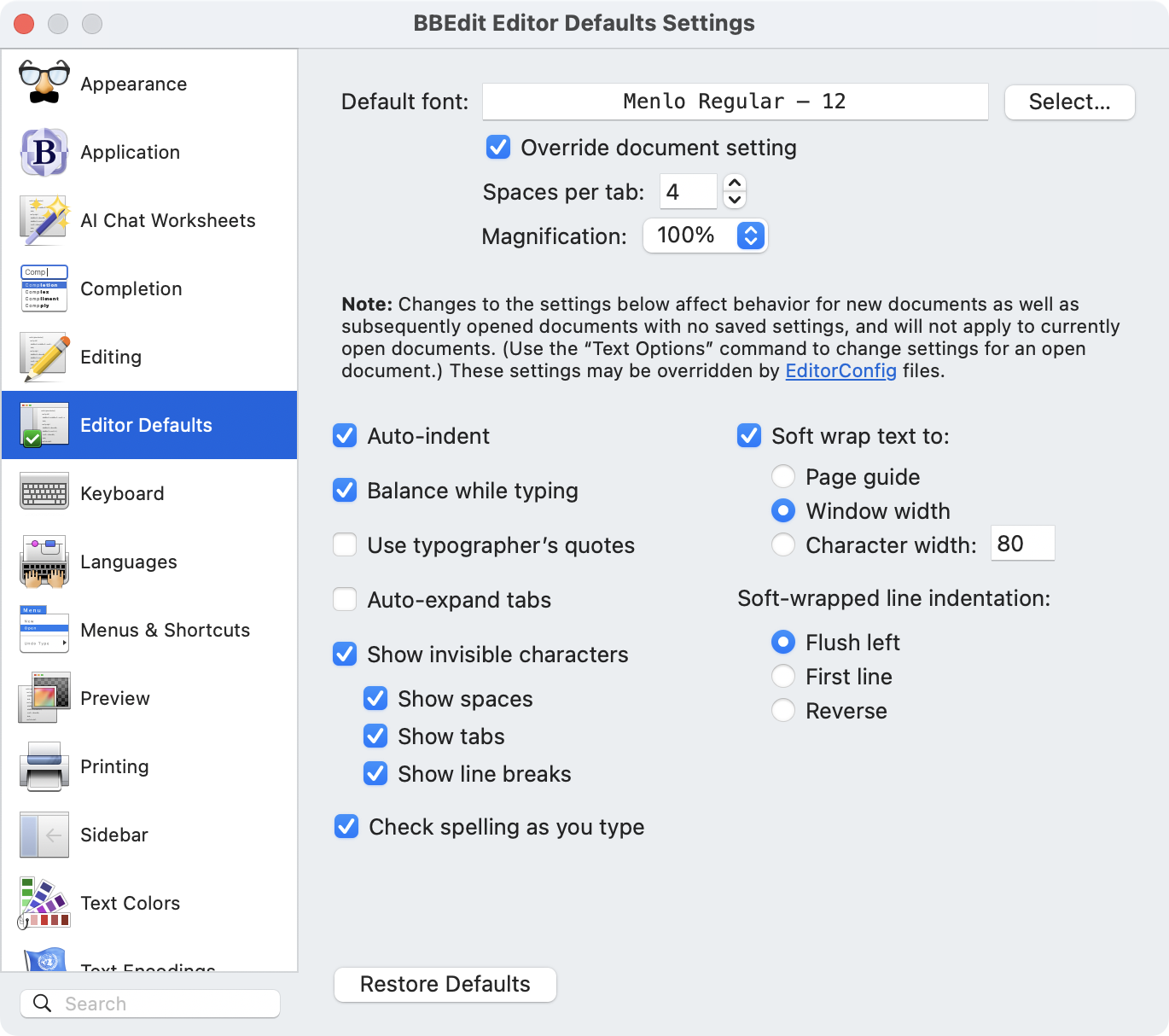
Task: Click the Completion pane icon
Action: click(44, 288)
